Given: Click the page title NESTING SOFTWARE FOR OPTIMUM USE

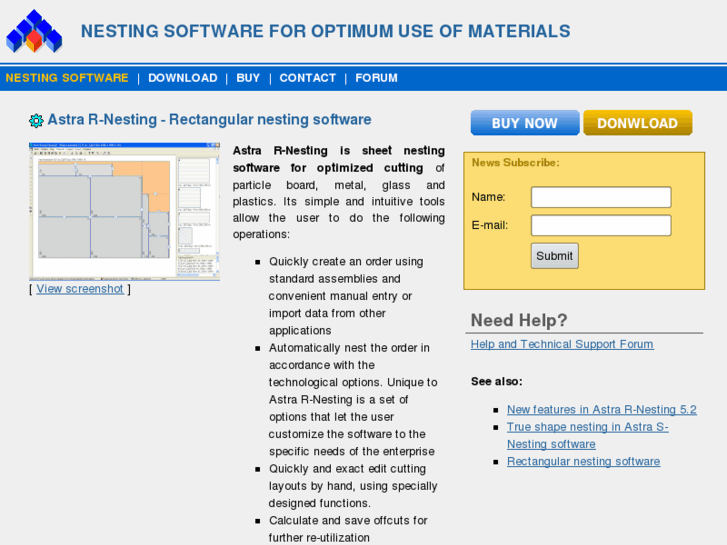Looking at the screenshot, I should coord(325,31).
